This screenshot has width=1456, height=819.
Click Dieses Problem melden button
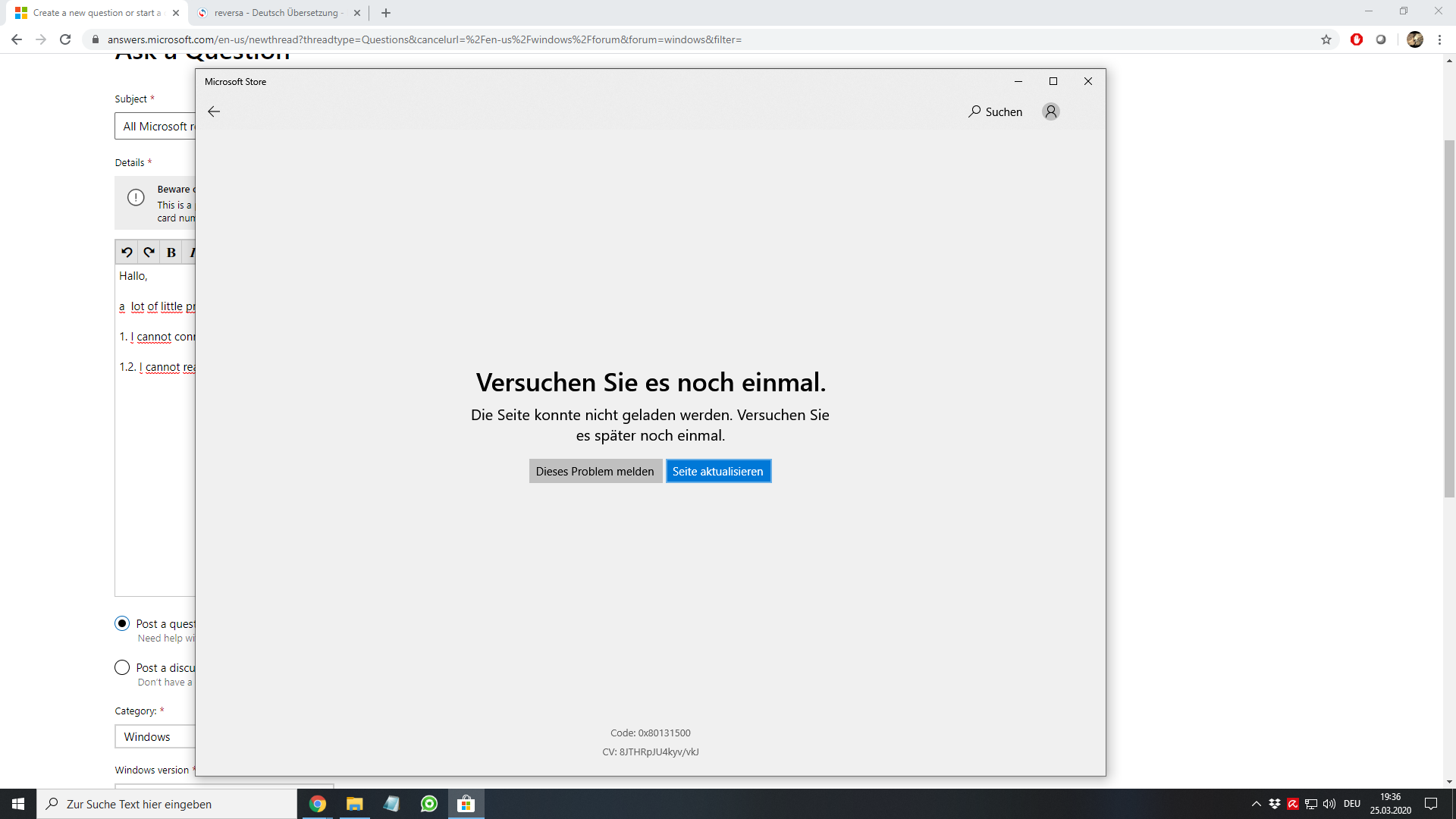click(x=595, y=471)
